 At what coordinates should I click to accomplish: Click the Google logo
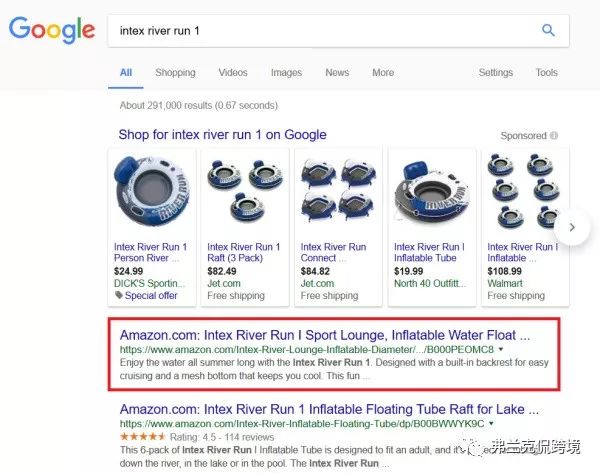coord(50,29)
